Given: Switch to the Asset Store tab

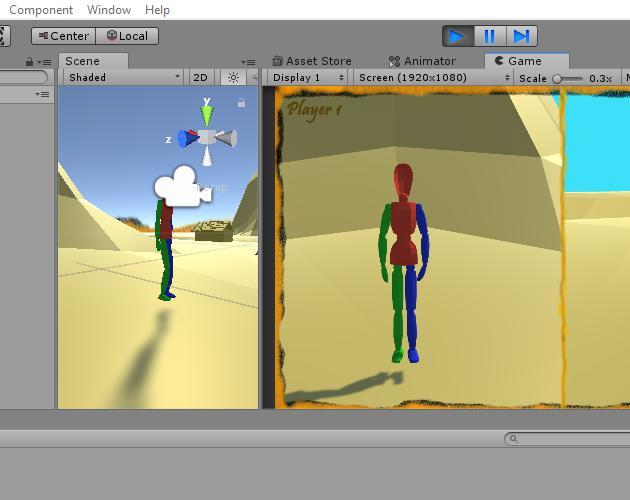Looking at the screenshot, I should (312, 61).
